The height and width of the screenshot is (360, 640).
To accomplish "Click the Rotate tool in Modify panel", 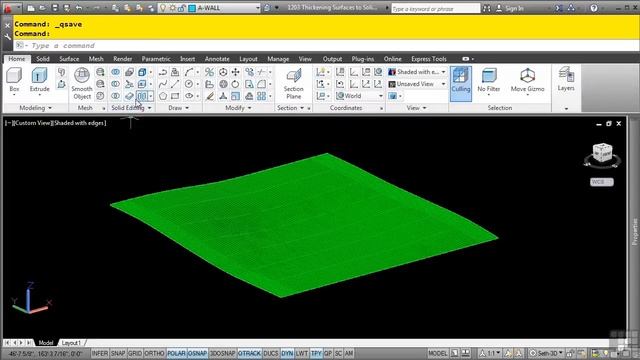I will click(x=236, y=84).
